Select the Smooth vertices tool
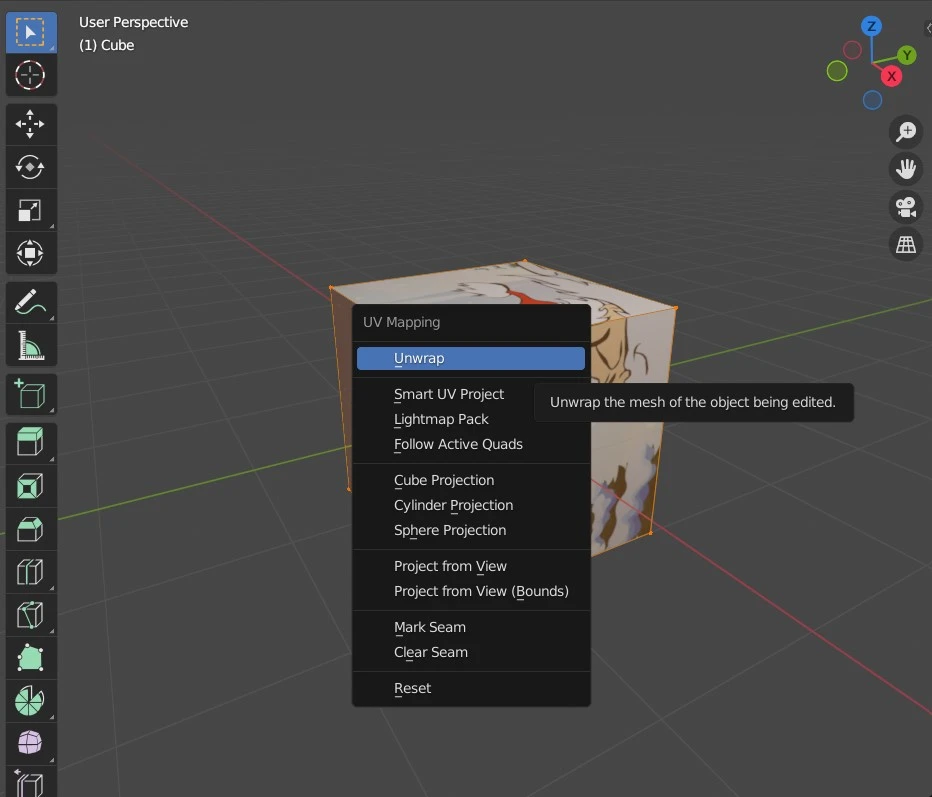The image size is (932, 797). click(x=31, y=744)
